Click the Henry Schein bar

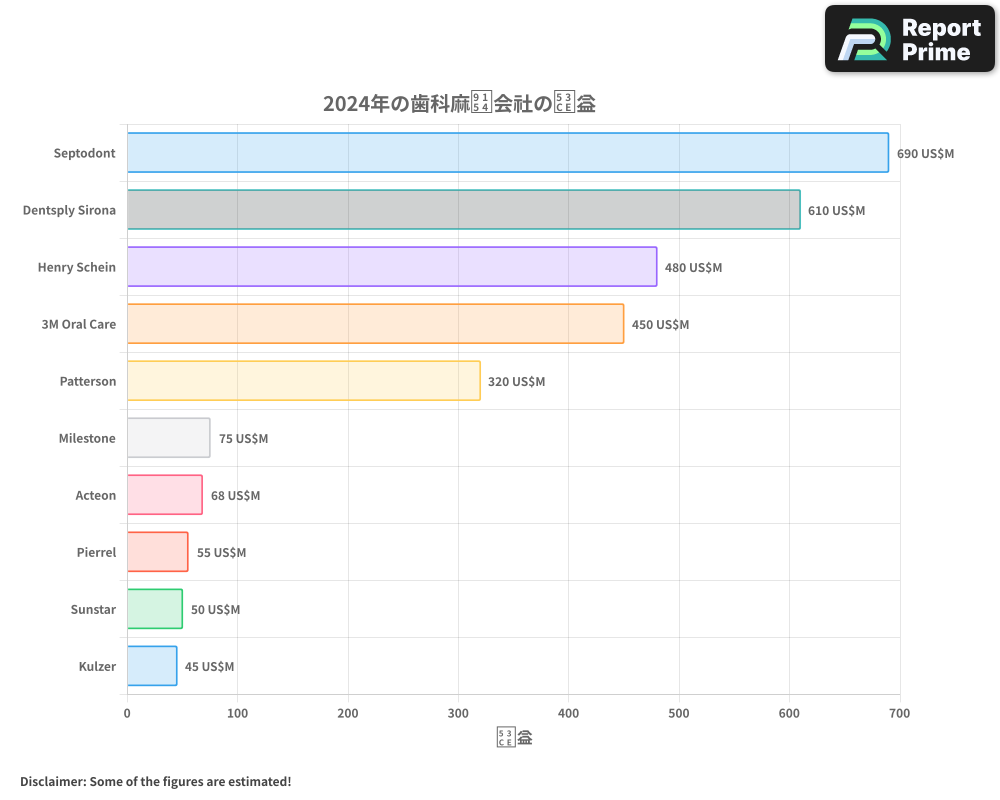[x=390, y=267]
